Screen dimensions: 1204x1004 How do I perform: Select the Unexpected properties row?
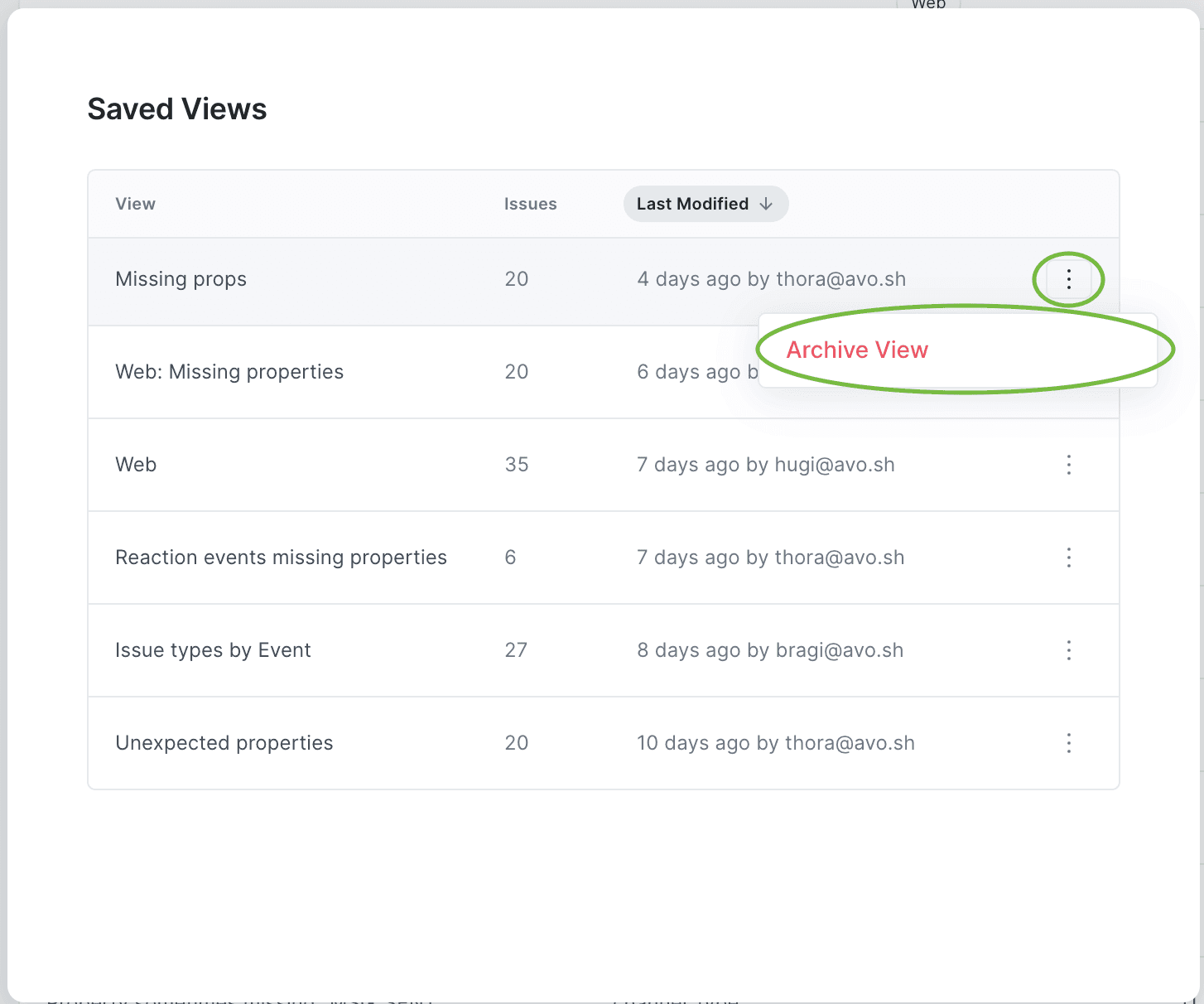(x=224, y=743)
